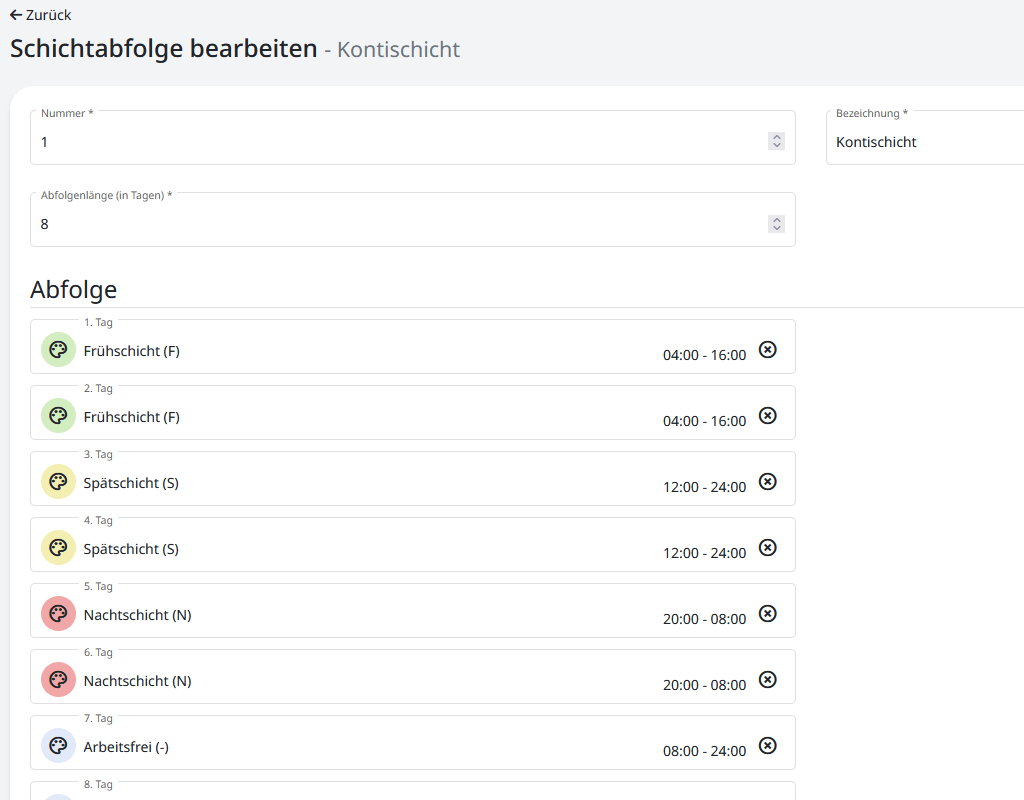Click red palette icon of 5. Tag

(x=58, y=614)
